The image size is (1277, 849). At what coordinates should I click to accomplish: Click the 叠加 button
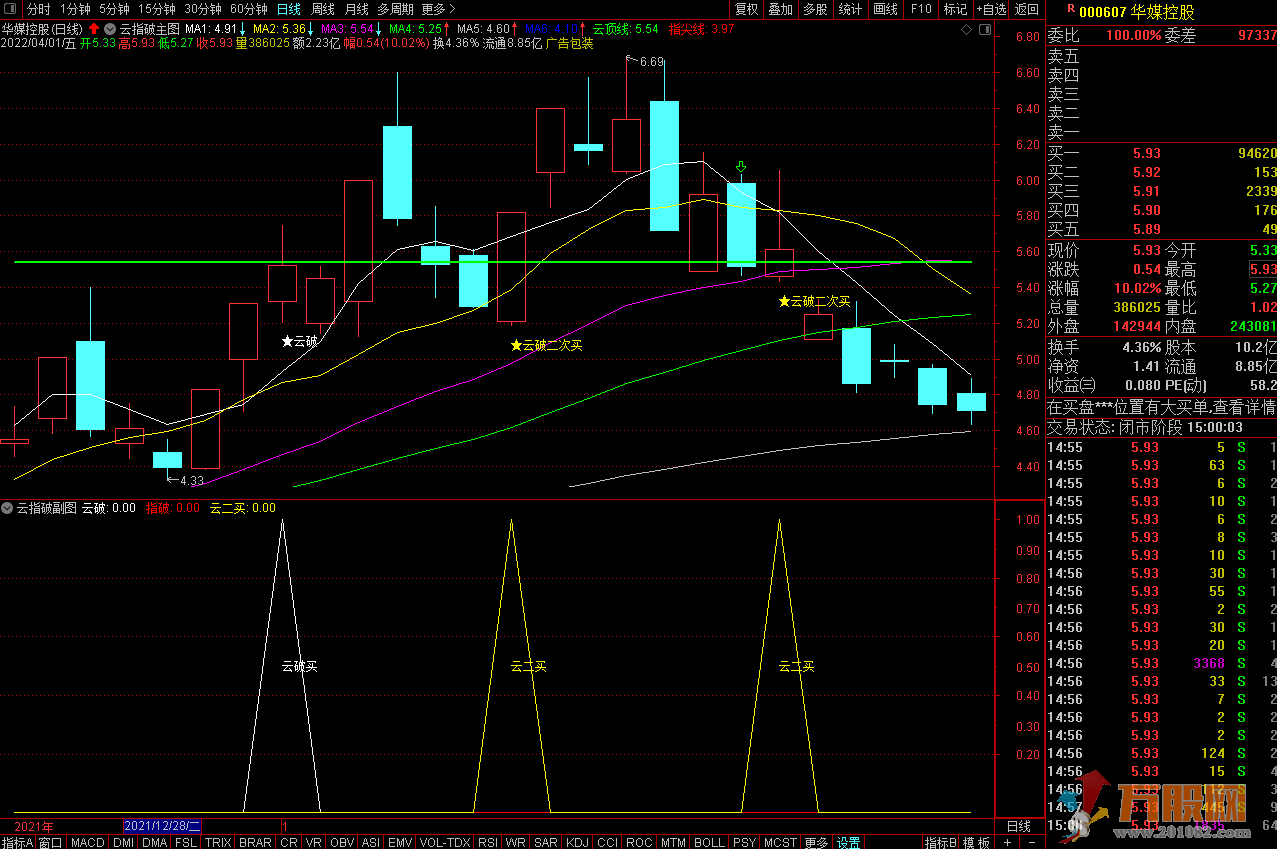point(780,9)
